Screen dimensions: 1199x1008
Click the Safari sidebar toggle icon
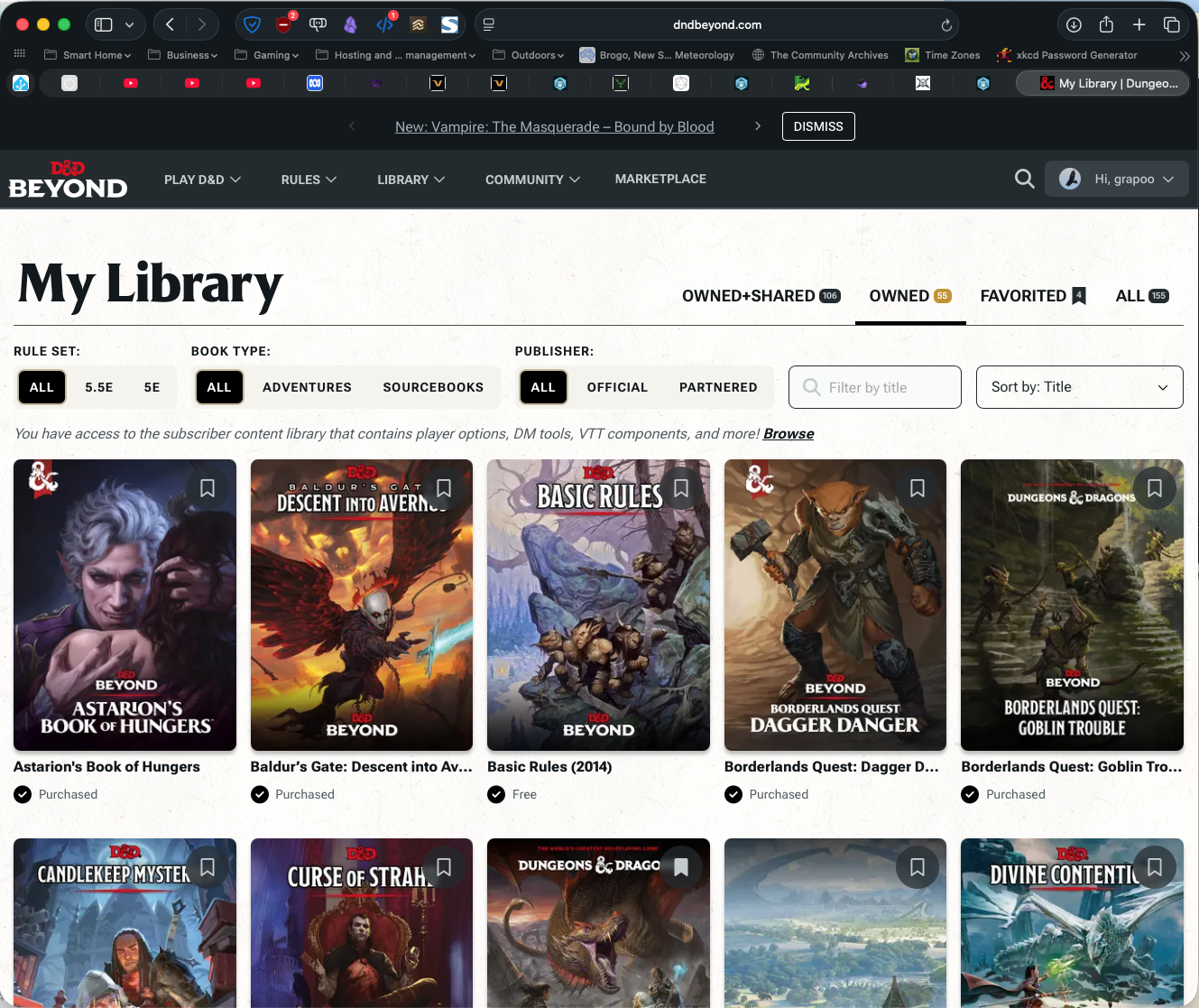point(104,25)
